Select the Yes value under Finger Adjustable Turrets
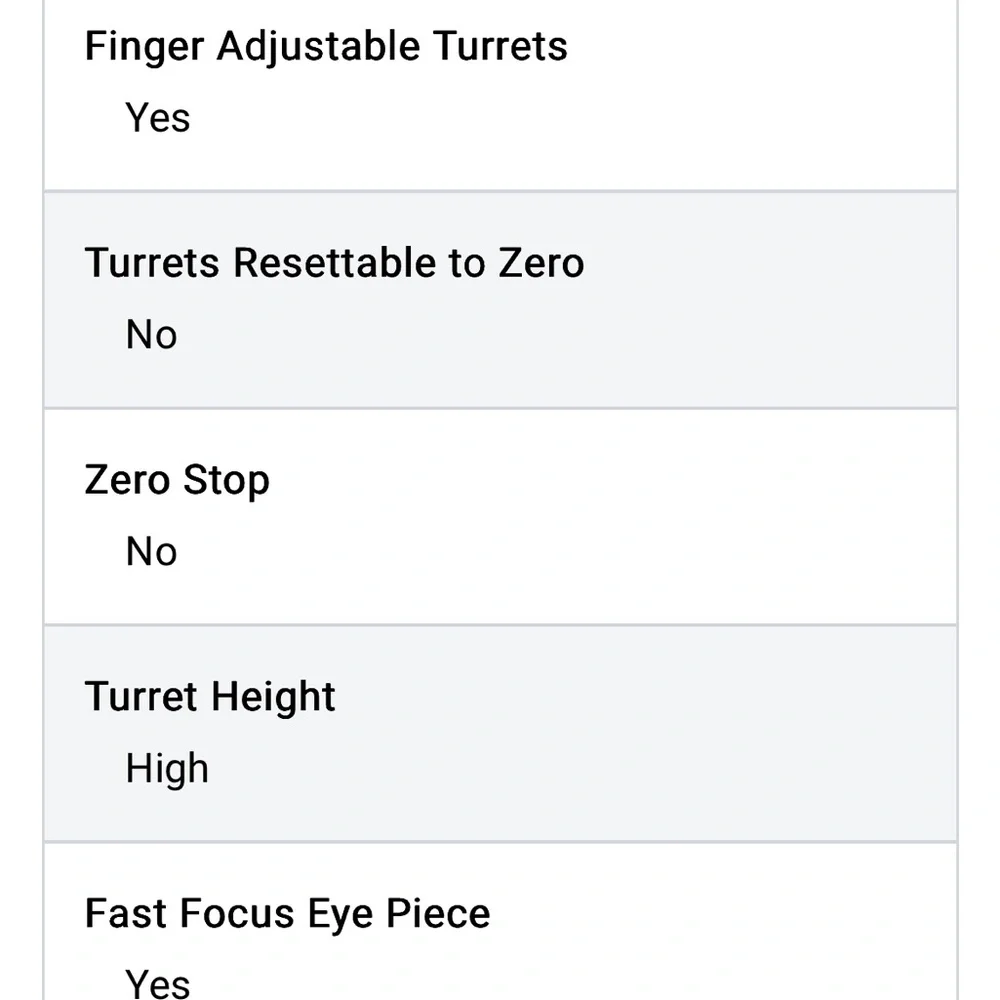This screenshot has width=1000, height=1000. pyautogui.click(x=157, y=118)
